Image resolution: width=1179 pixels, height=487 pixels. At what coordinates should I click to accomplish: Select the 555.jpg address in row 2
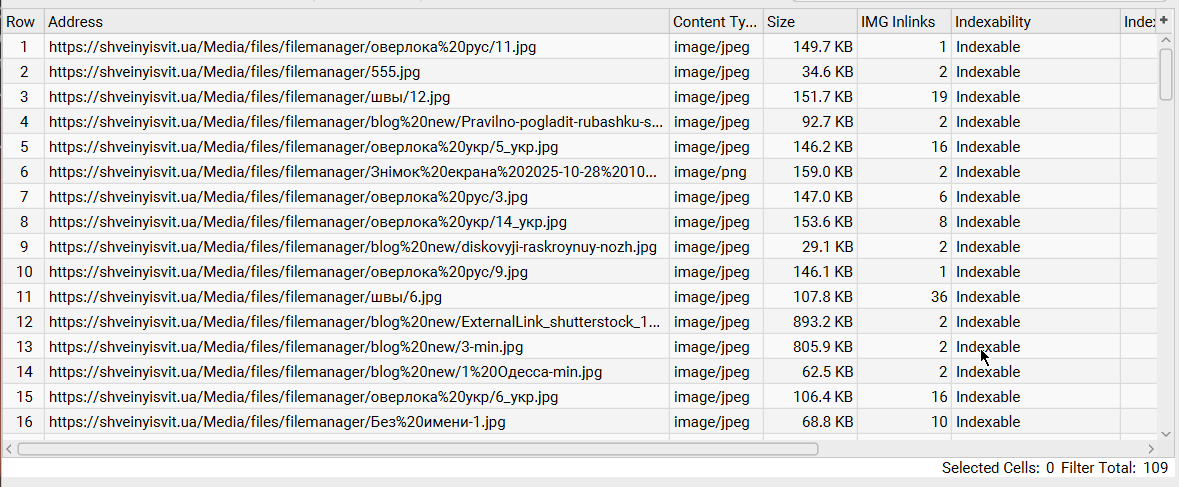(x=234, y=72)
